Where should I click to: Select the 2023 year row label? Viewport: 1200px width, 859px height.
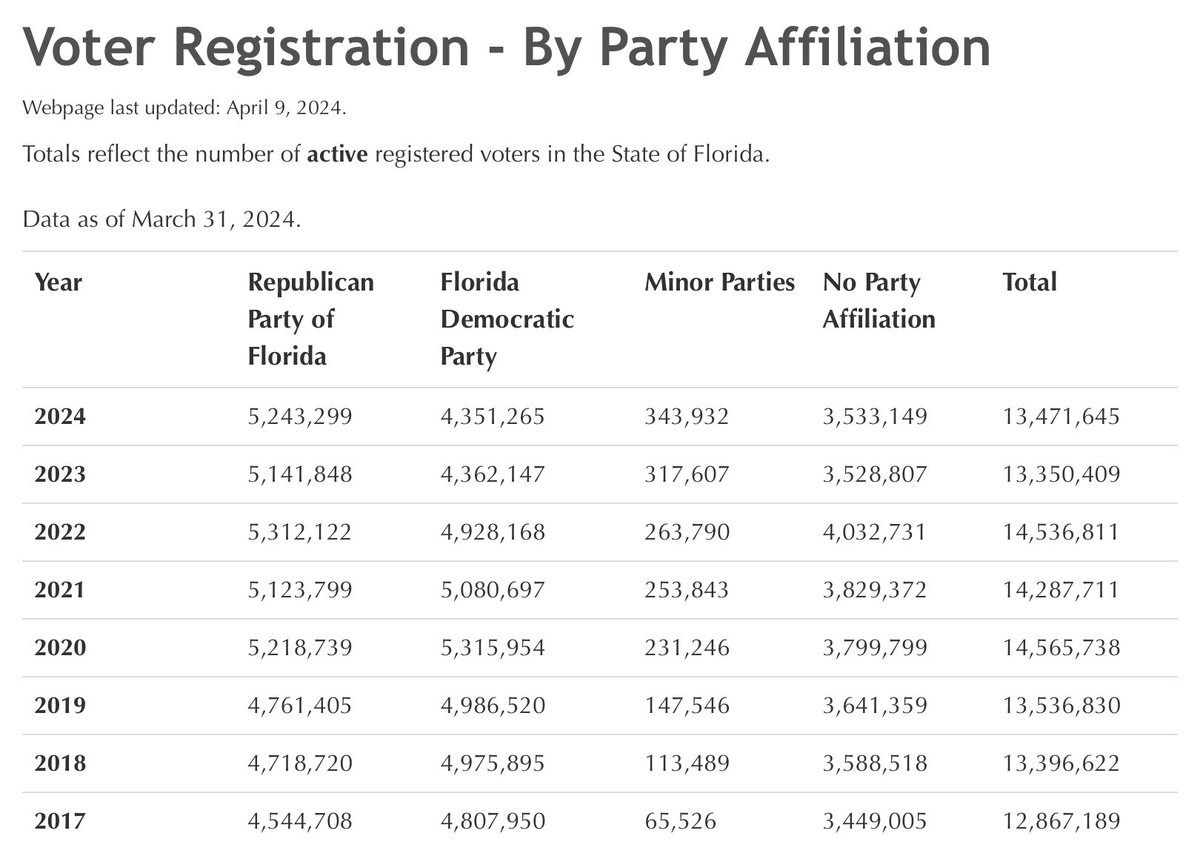point(60,475)
